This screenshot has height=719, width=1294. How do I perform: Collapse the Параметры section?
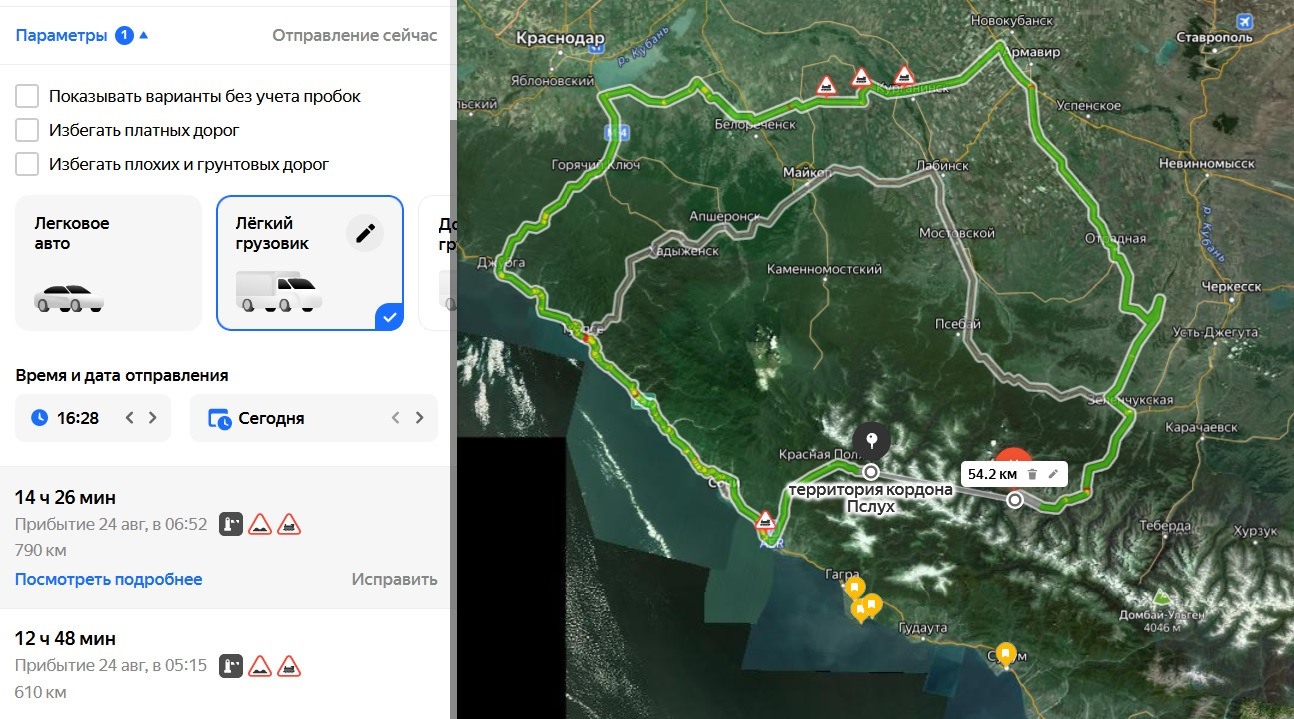82,36
